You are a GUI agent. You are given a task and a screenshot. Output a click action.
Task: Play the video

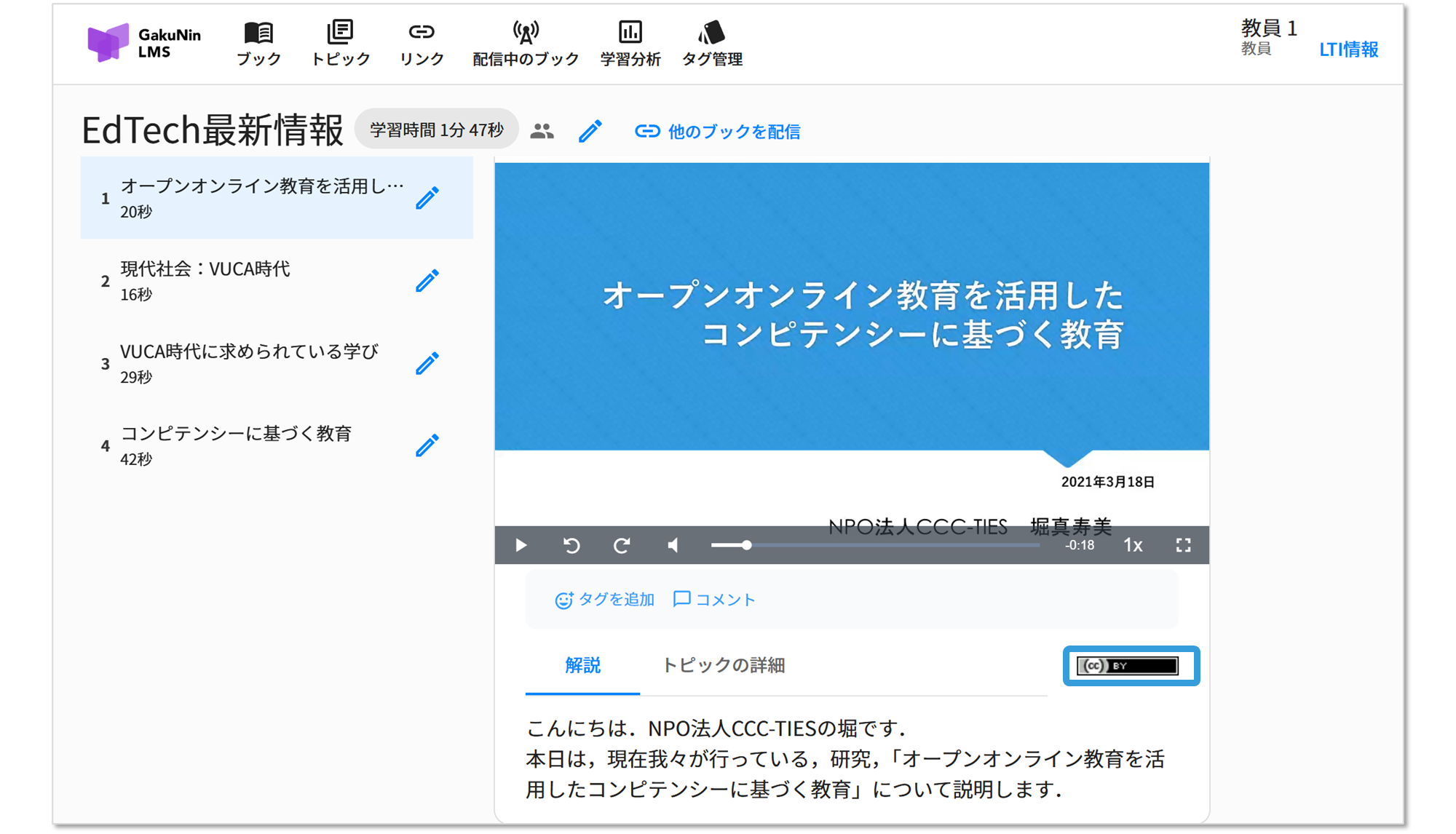[x=521, y=545]
